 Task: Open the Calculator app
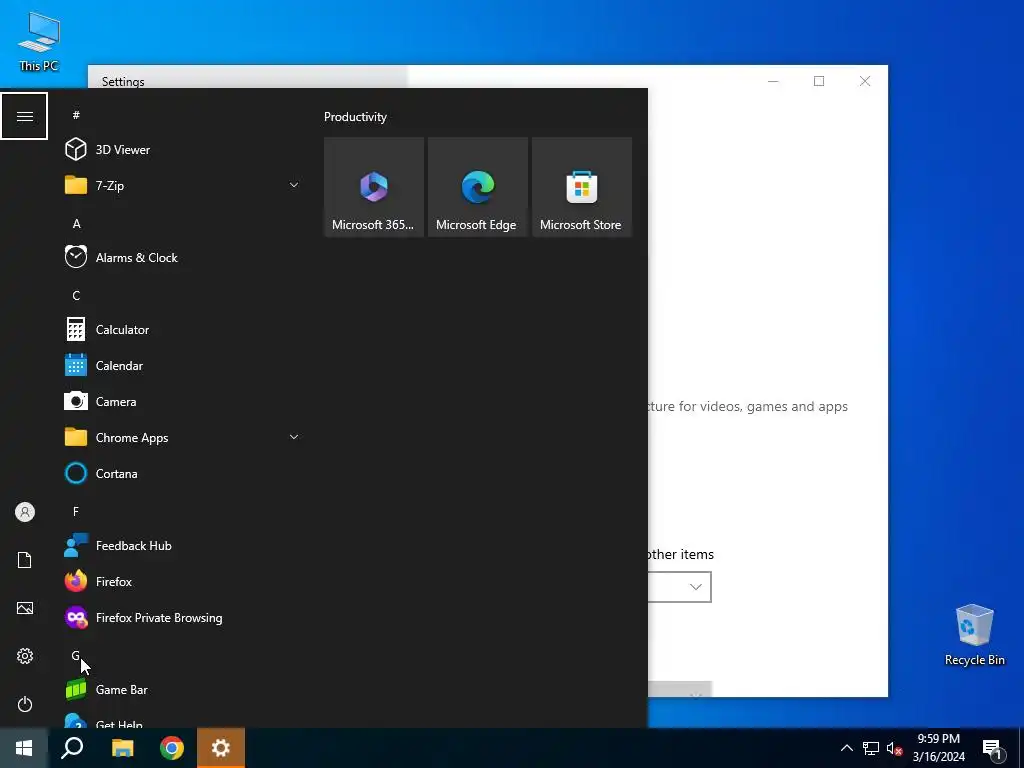tap(183, 329)
